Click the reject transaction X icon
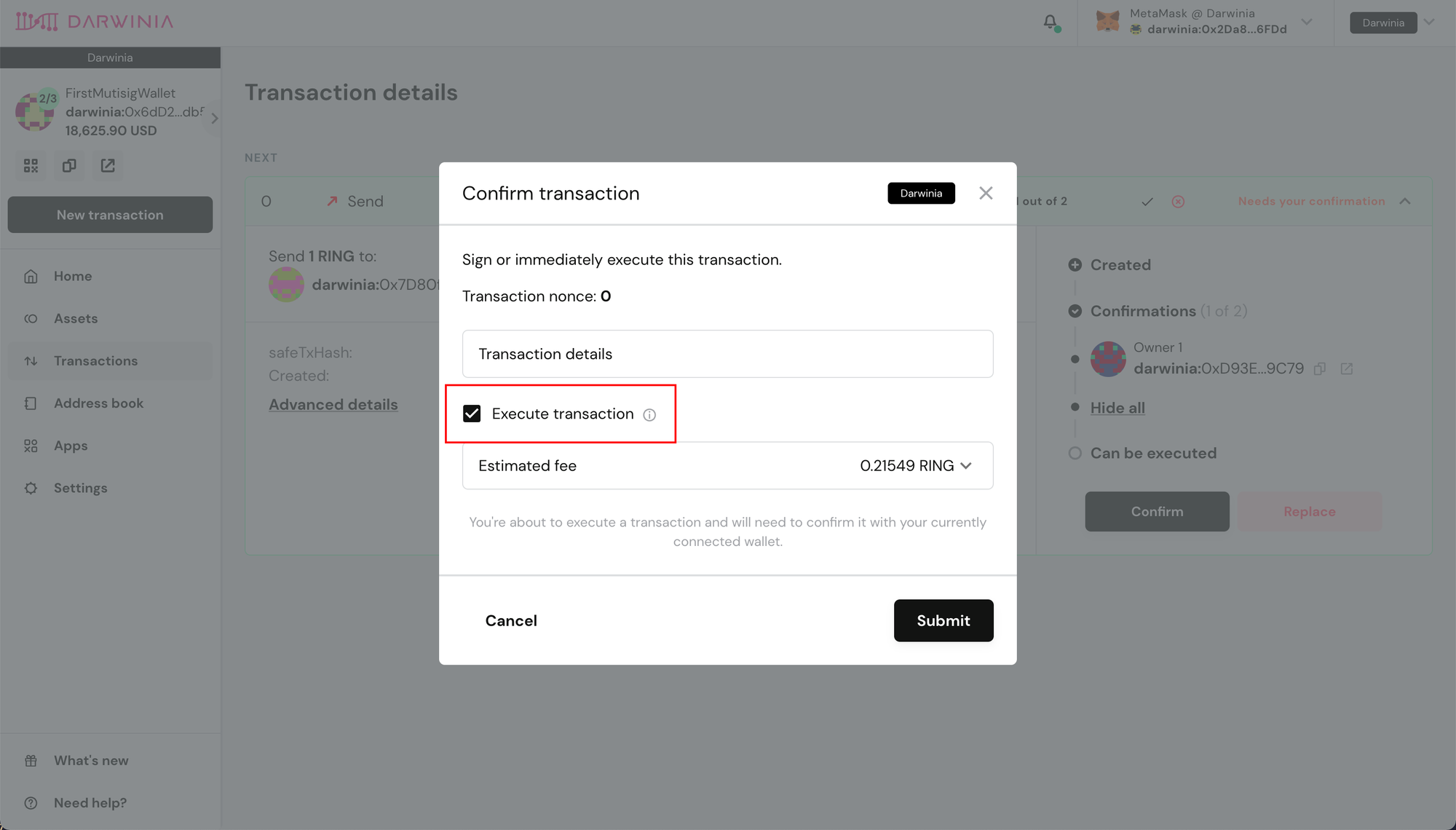This screenshot has height=830, width=1456. tap(1178, 202)
